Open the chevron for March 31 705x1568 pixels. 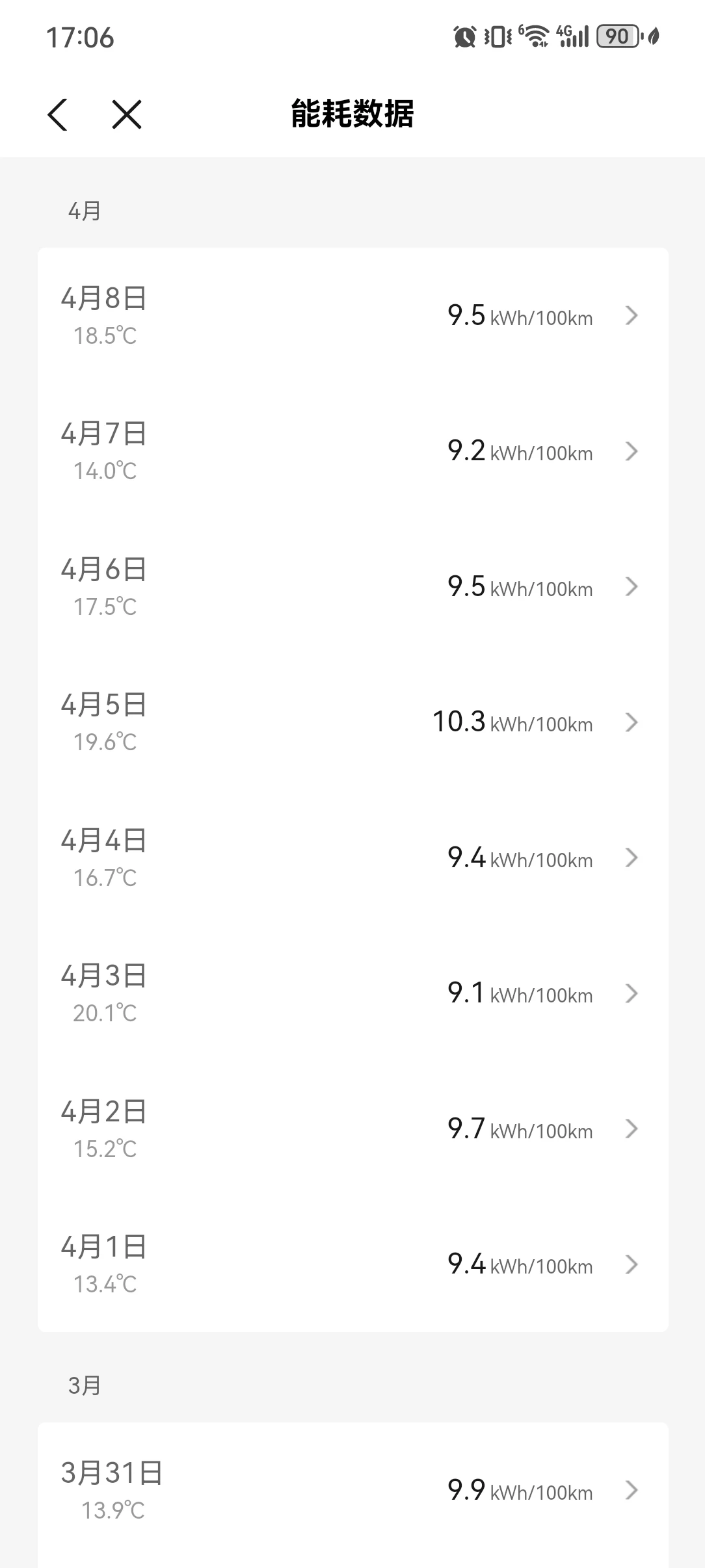[x=631, y=1490]
